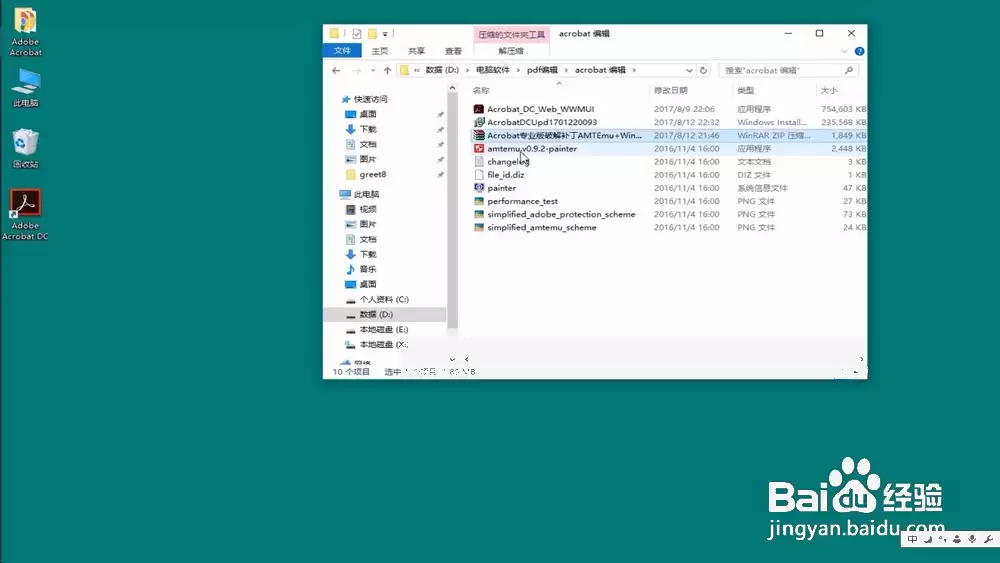The height and width of the screenshot is (563, 1000).
Task: Click the search magnifier icon
Action: pos(849,71)
